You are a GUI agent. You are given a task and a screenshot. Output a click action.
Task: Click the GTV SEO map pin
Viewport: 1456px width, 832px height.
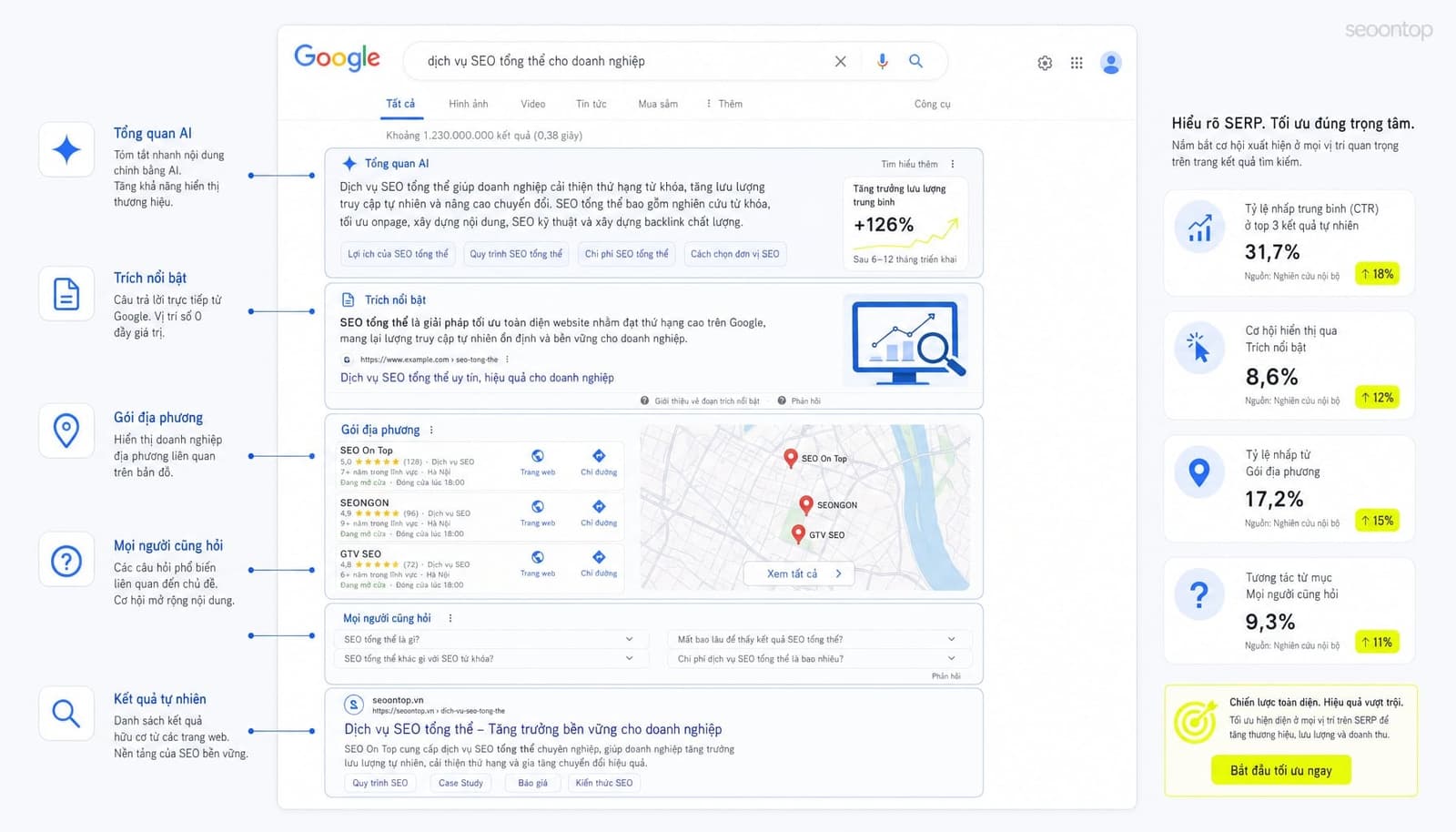click(798, 534)
